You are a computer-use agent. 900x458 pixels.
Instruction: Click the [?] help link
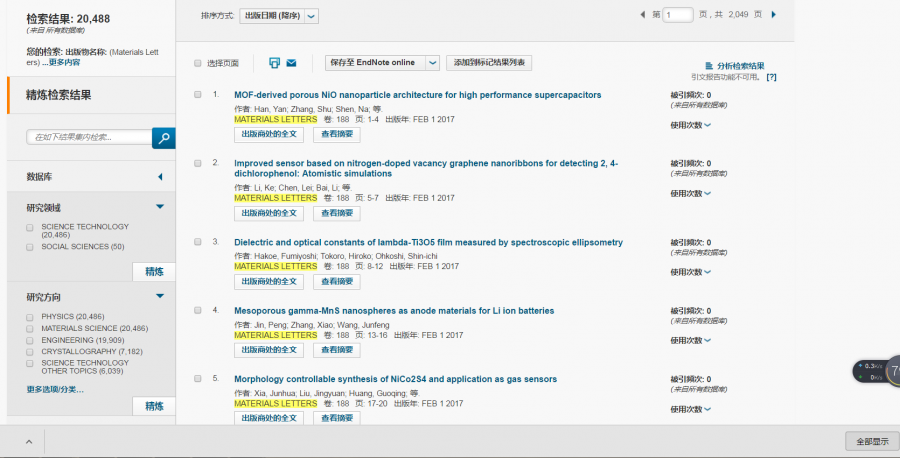[x=771, y=77]
